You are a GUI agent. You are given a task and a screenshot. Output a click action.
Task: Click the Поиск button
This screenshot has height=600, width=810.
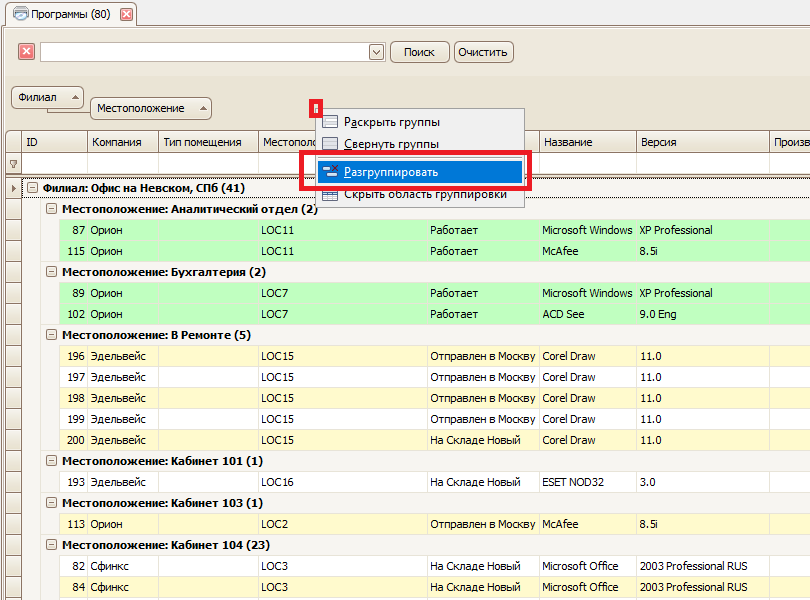419,52
